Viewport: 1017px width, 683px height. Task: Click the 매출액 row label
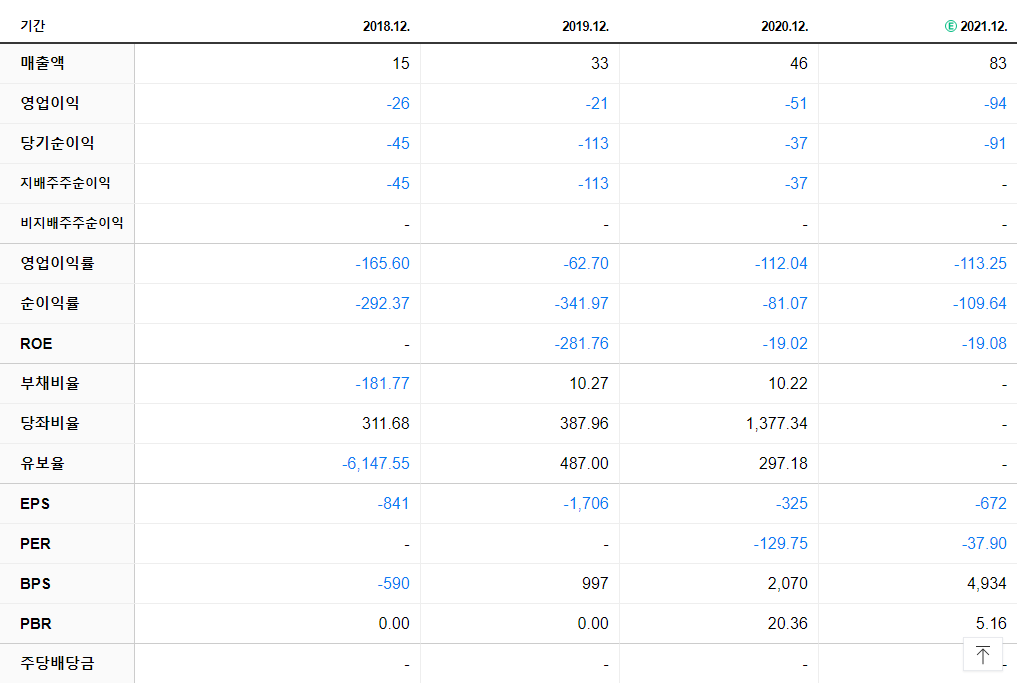[43, 63]
